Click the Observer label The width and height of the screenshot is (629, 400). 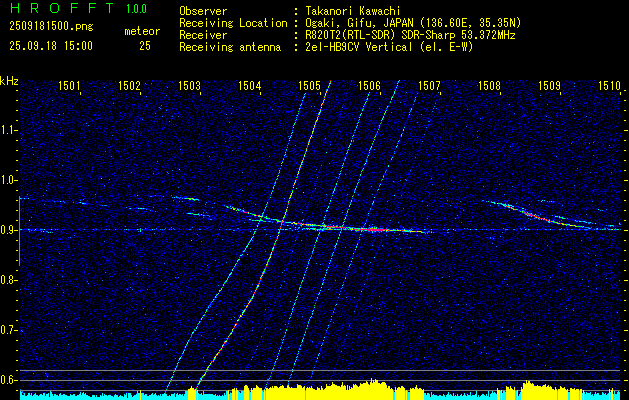203,11
